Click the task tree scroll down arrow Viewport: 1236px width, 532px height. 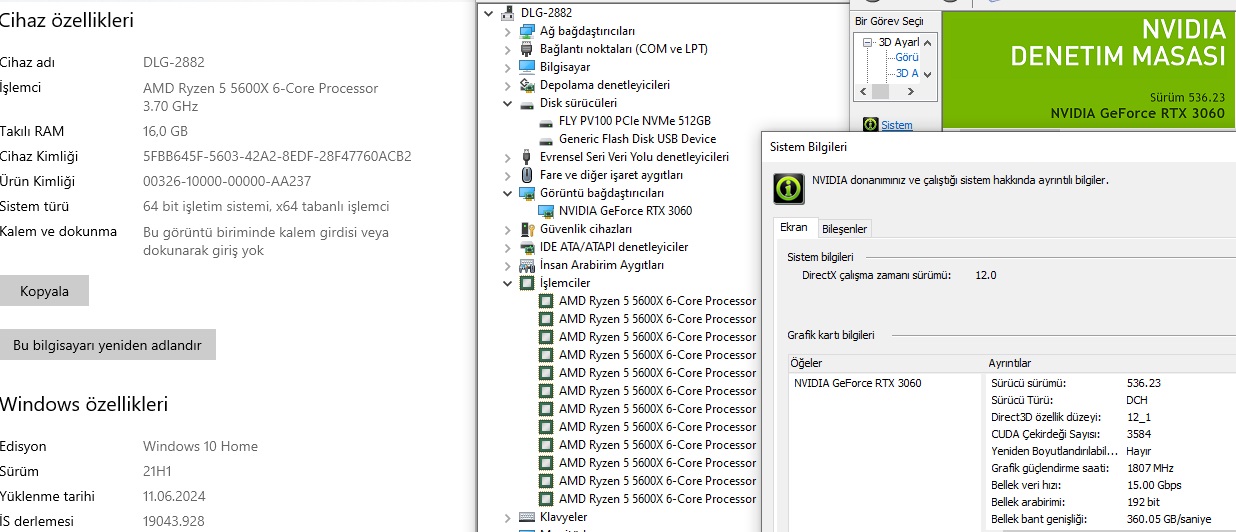[928, 74]
